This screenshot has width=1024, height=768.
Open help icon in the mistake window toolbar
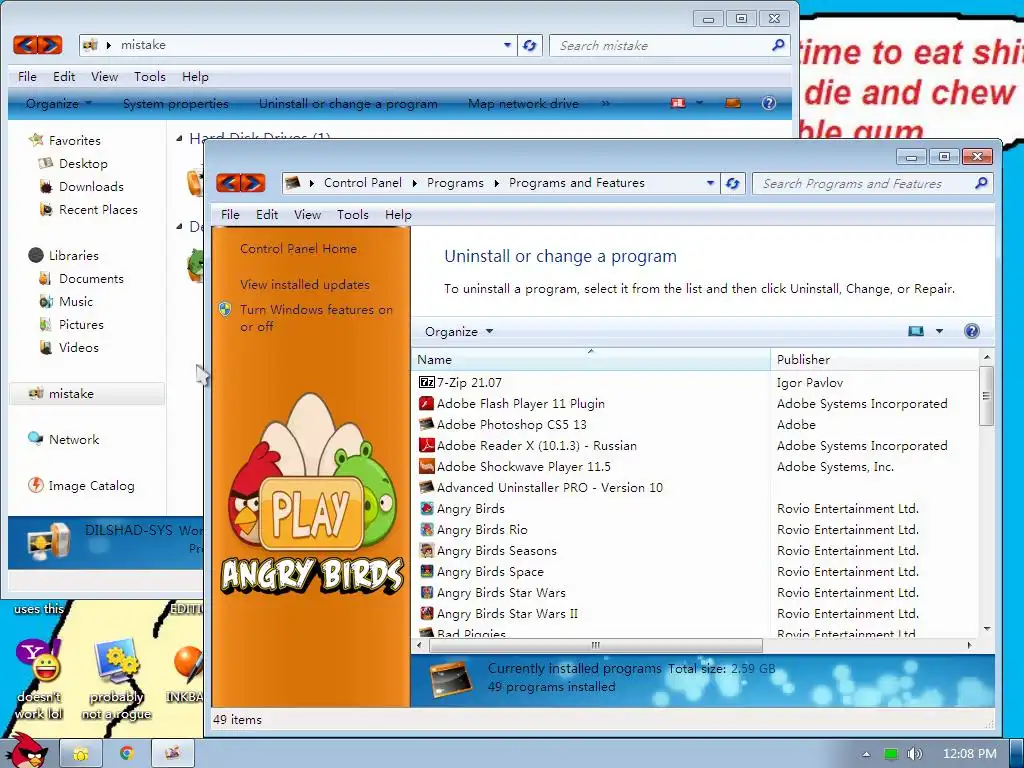(x=769, y=103)
